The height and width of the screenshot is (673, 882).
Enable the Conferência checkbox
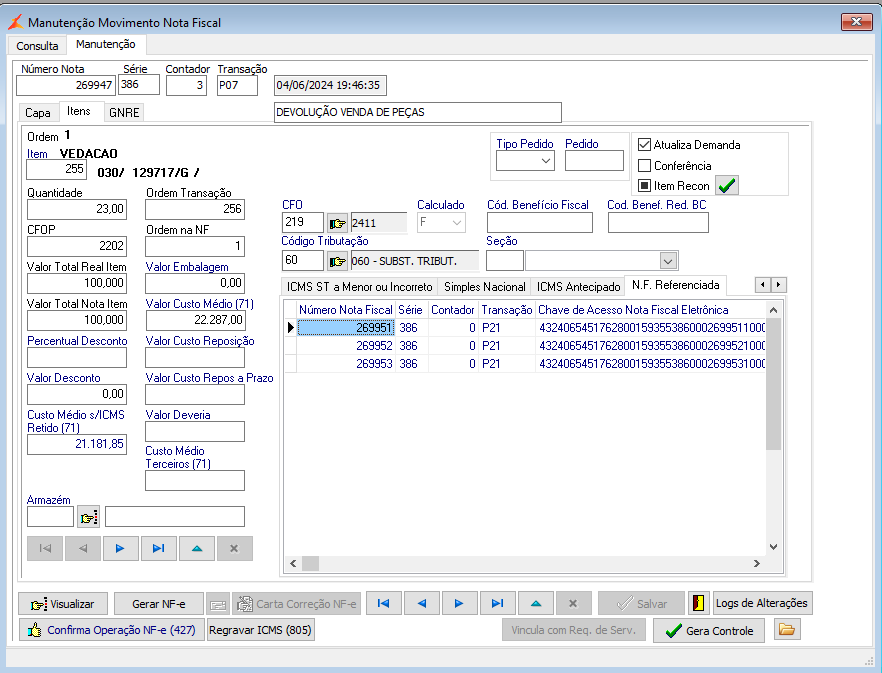[645, 166]
